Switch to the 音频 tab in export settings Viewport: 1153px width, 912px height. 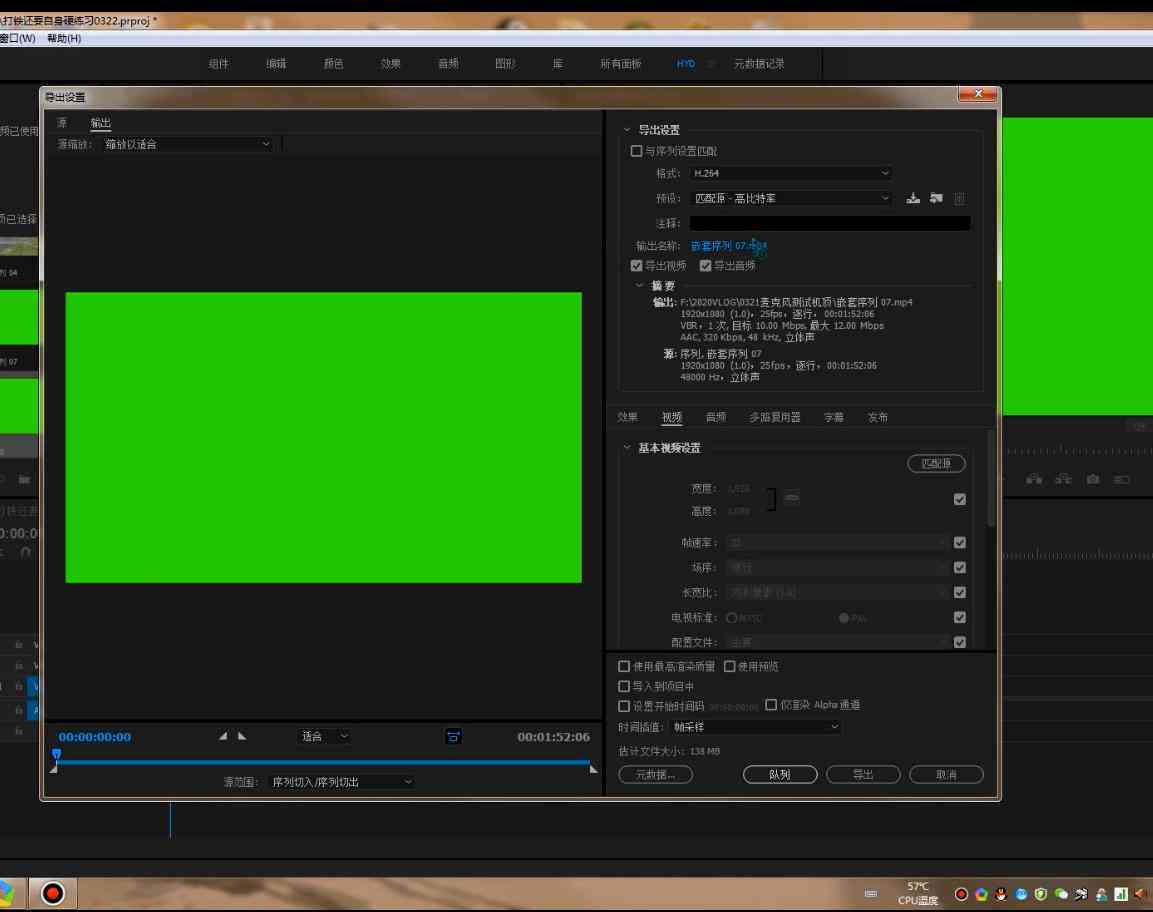(715, 417)
